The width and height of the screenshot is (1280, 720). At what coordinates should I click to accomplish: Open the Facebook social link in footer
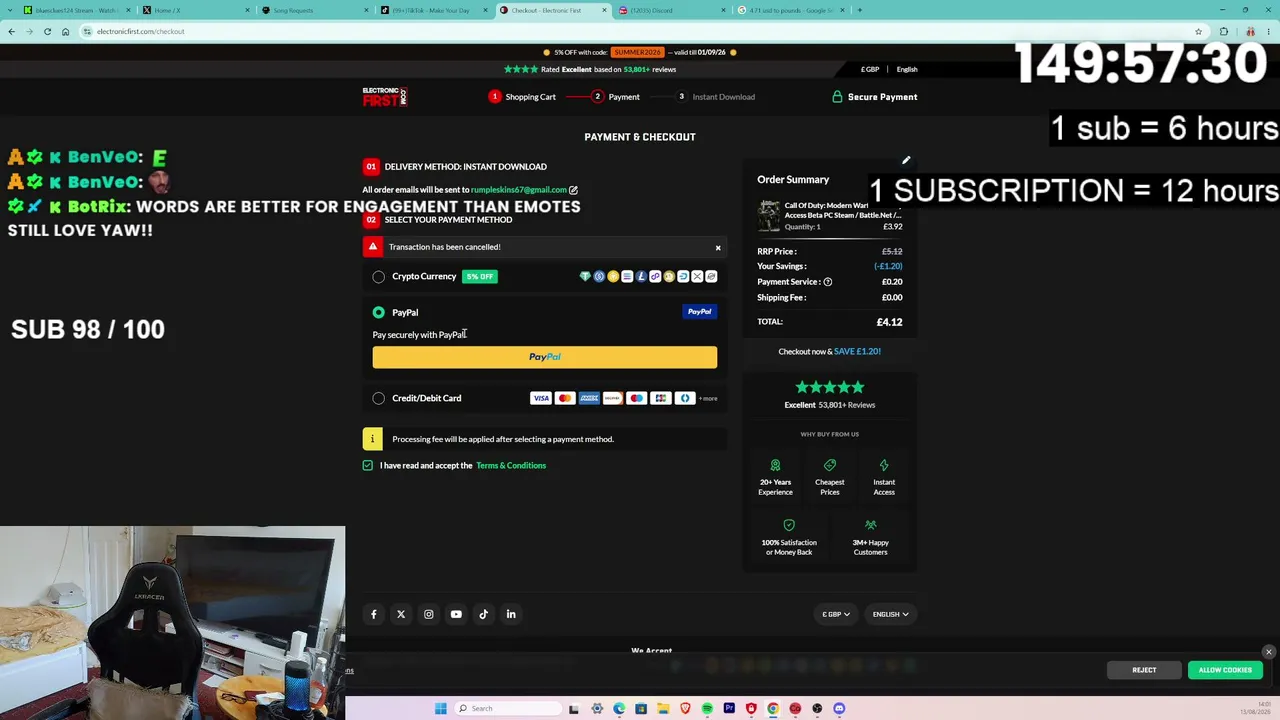tap(374, 614)
